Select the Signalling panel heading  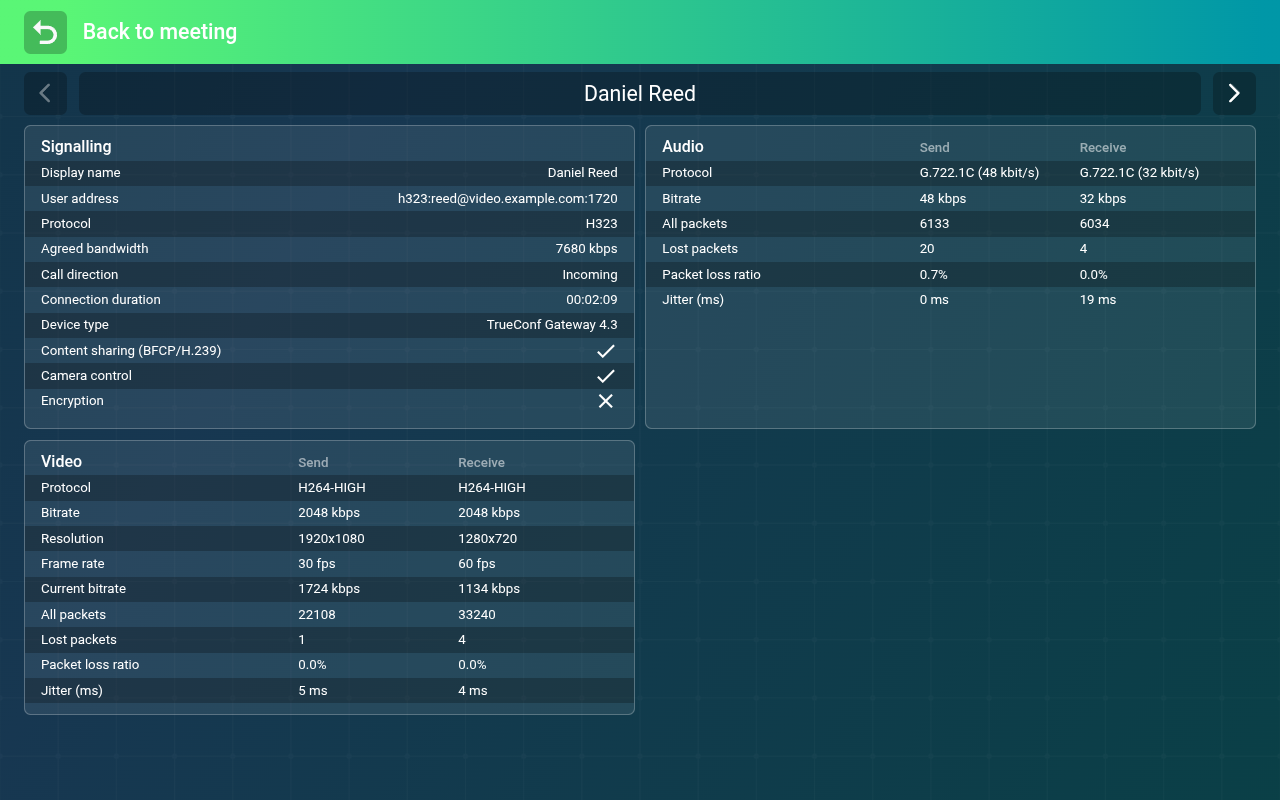[76, 147]
